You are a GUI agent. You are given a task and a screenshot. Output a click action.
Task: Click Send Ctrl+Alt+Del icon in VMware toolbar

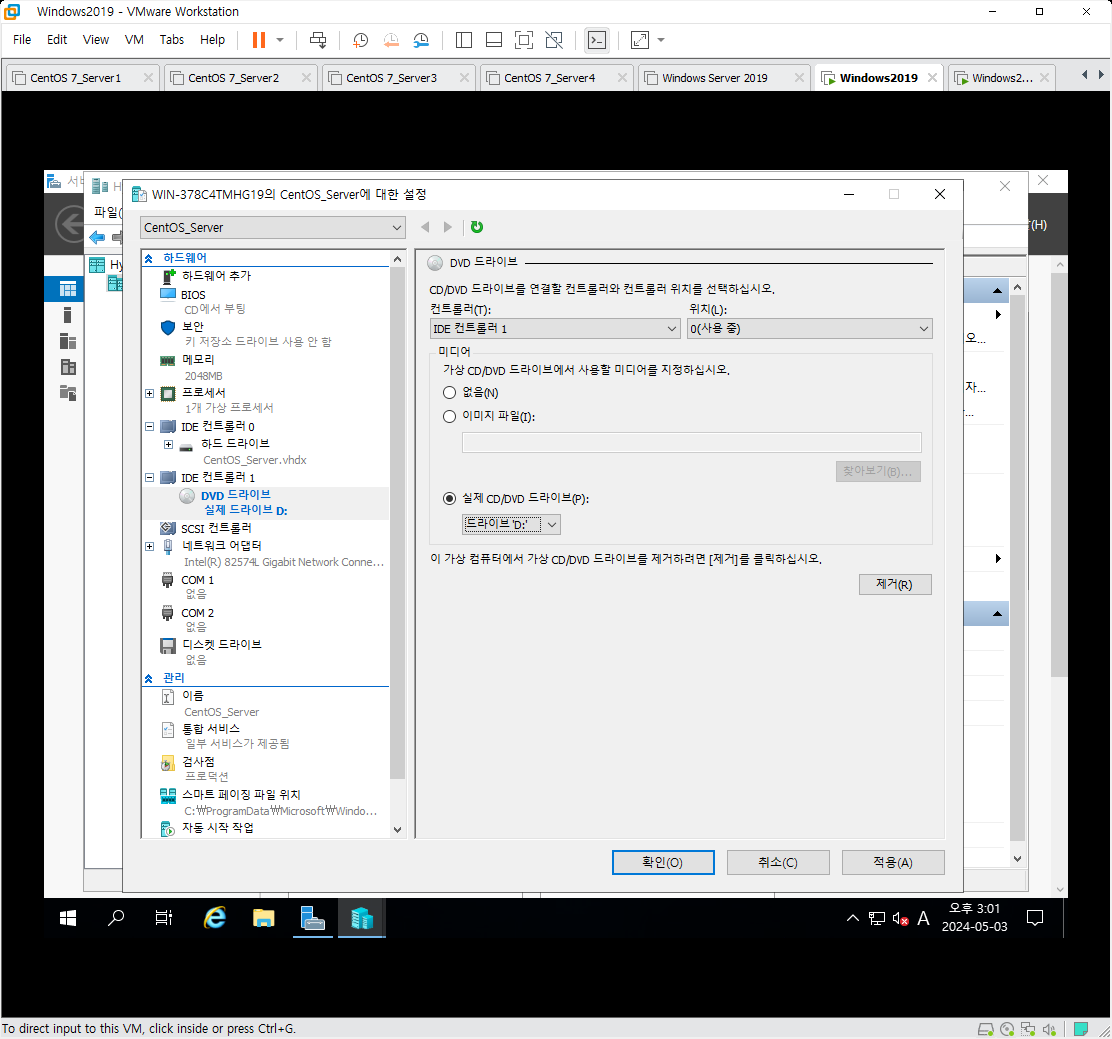click(x=318, y=40)
